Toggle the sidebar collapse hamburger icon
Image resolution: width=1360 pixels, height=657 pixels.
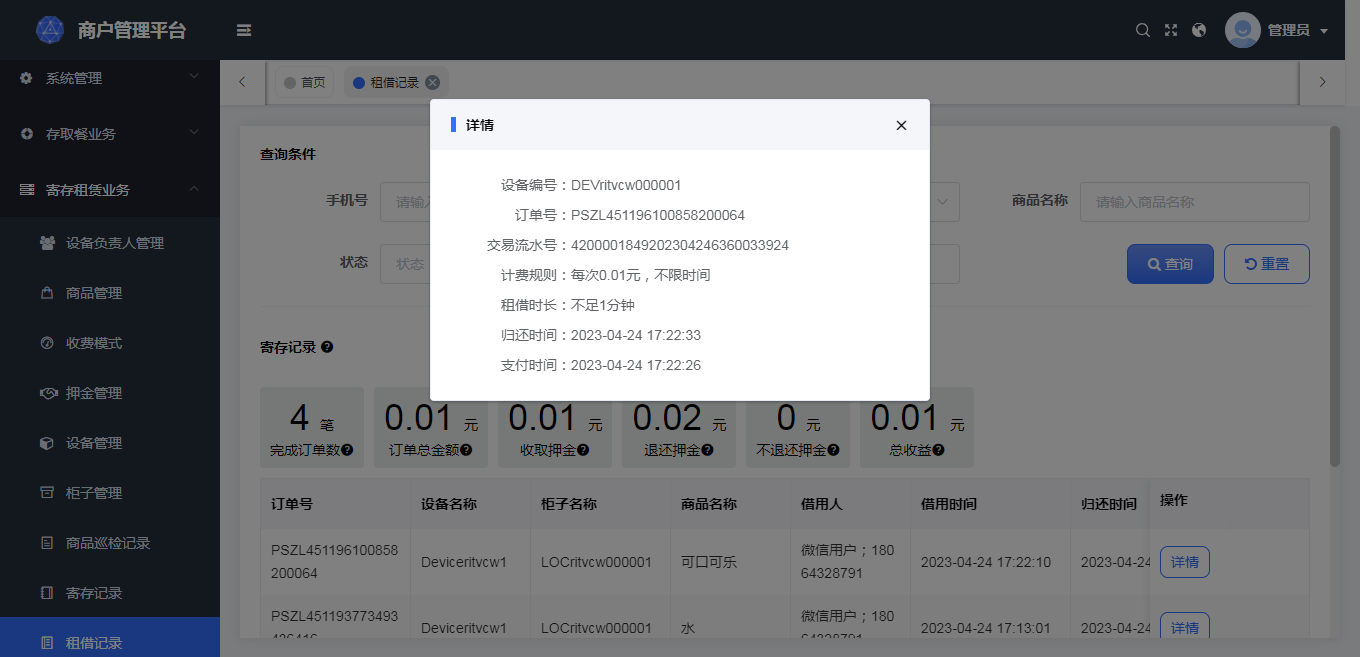244,30
